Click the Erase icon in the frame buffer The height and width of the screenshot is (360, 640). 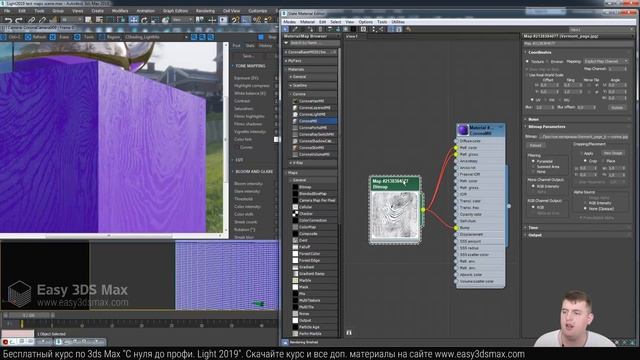(x=53, y=37)
